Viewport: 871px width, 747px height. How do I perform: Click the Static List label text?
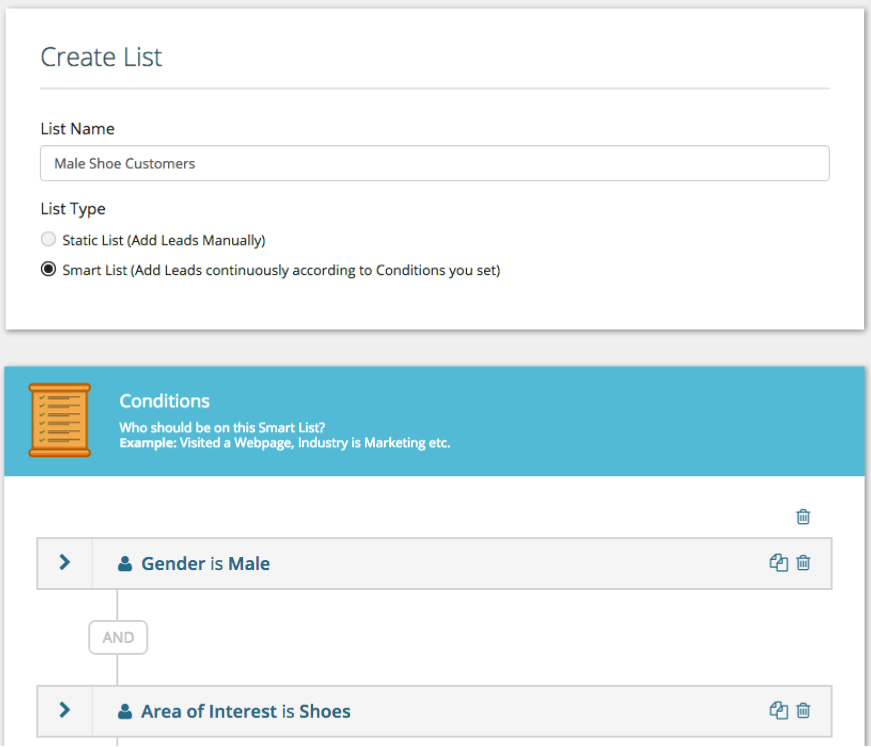[x=164, y=240]
